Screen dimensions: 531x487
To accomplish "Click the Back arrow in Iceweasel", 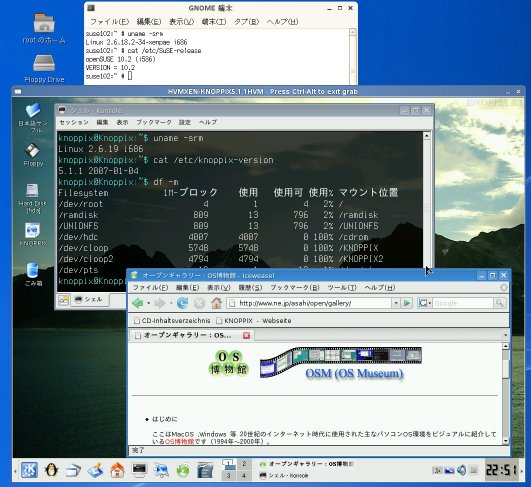I will [137, 303].
